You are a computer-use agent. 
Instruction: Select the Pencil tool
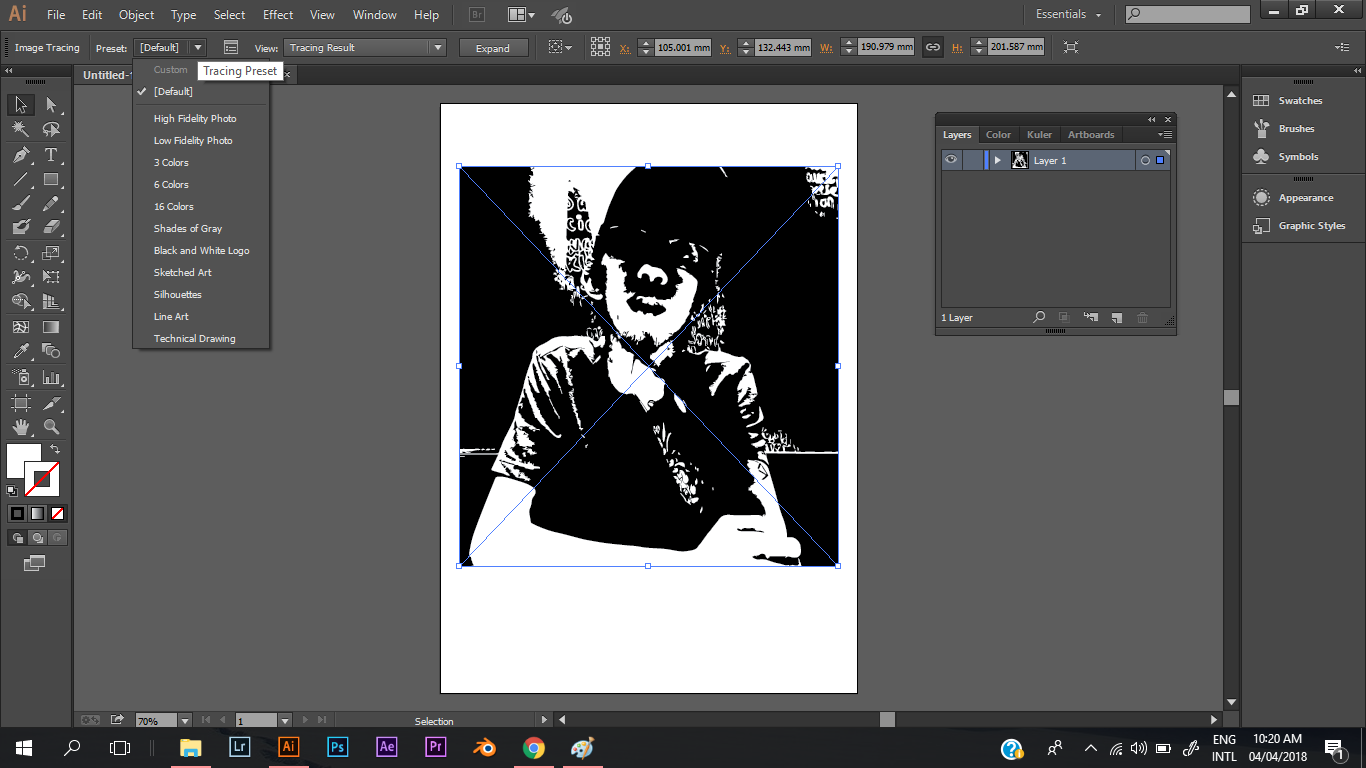click(x=51, y=204)
